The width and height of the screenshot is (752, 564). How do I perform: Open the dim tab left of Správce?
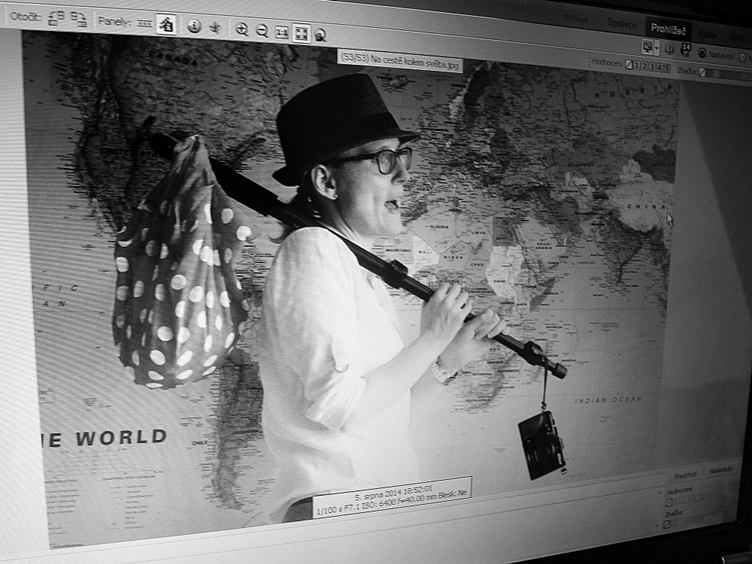pyautogui.click(x=576, y=20)
